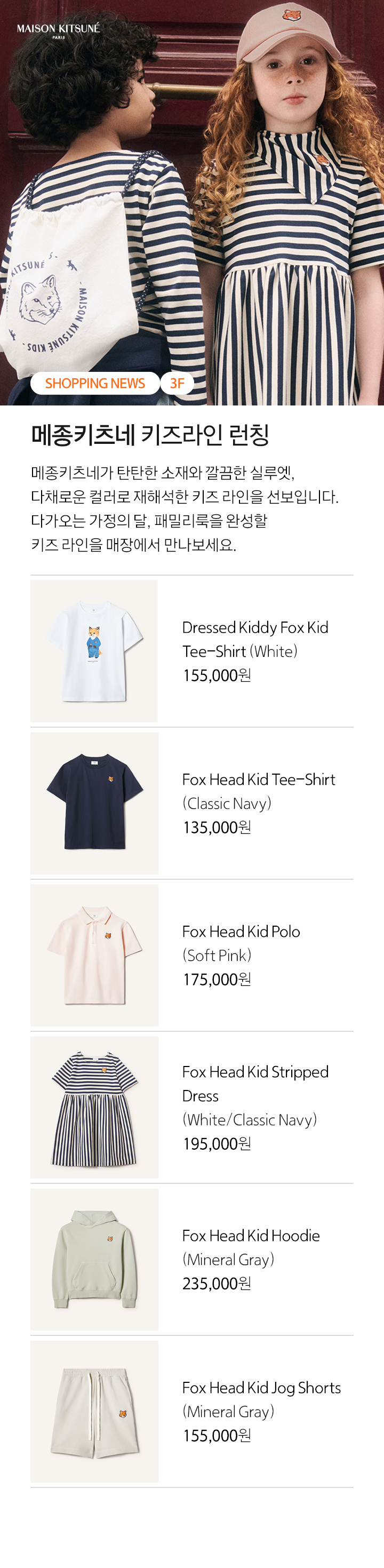
Task: Click the Fox Head Kid Hoodie title
Action: pyautogui.click(x=251, y=1236)
